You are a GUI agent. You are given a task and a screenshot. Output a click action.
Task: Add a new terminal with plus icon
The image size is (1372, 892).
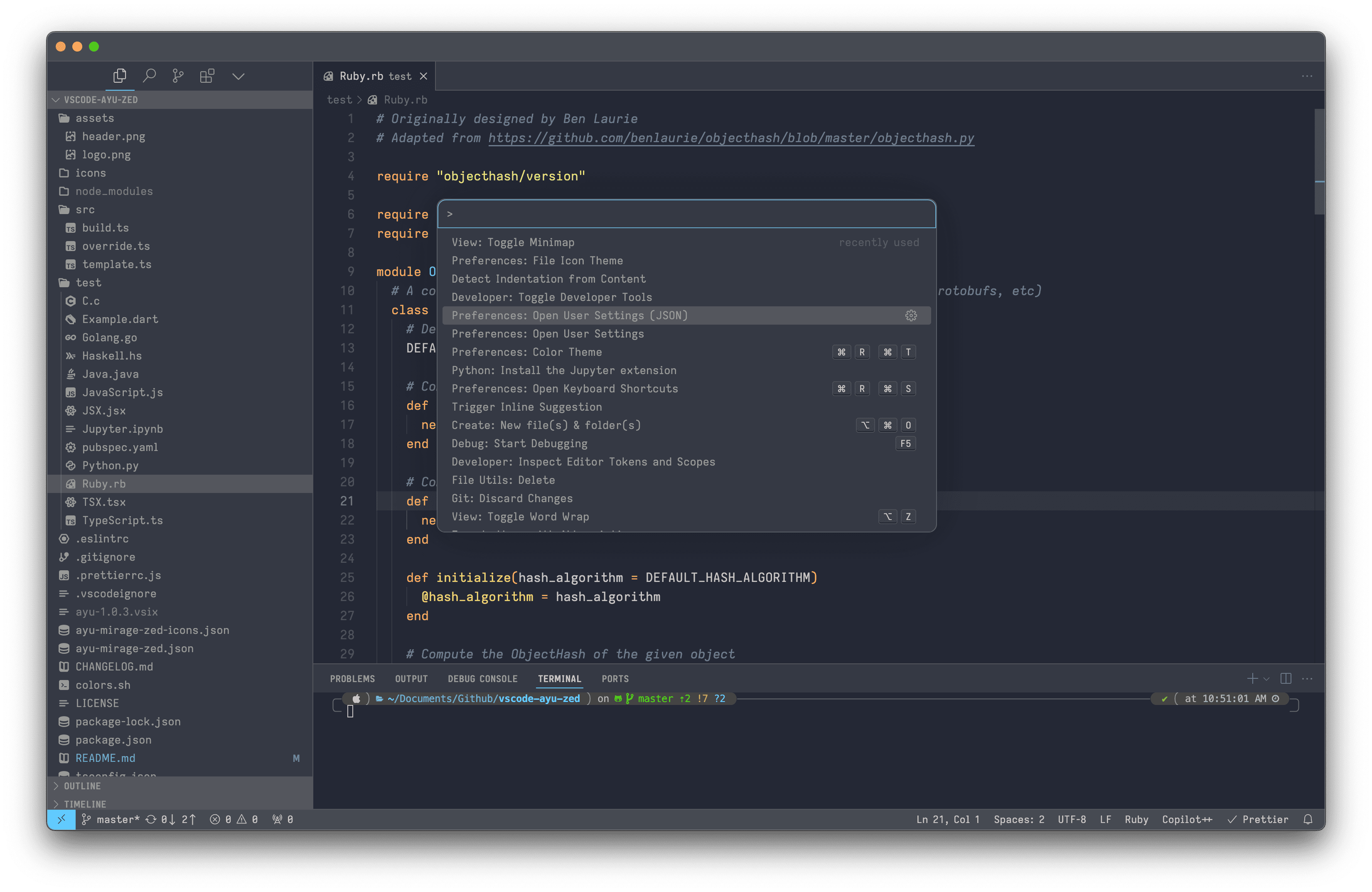(x=1252, y=679)
